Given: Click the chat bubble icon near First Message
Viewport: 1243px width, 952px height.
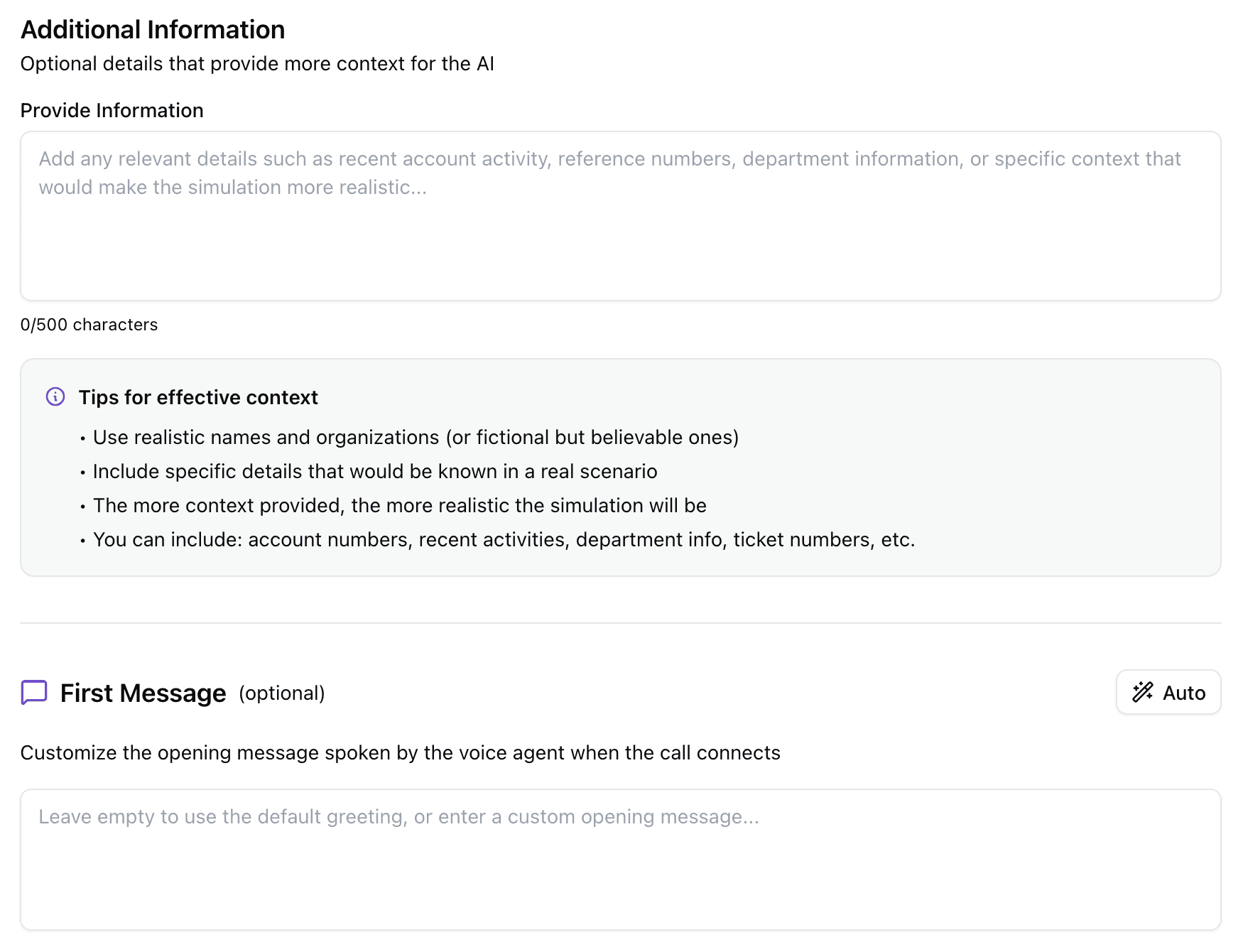Looking at the screenshot, I should click(34, 693).
